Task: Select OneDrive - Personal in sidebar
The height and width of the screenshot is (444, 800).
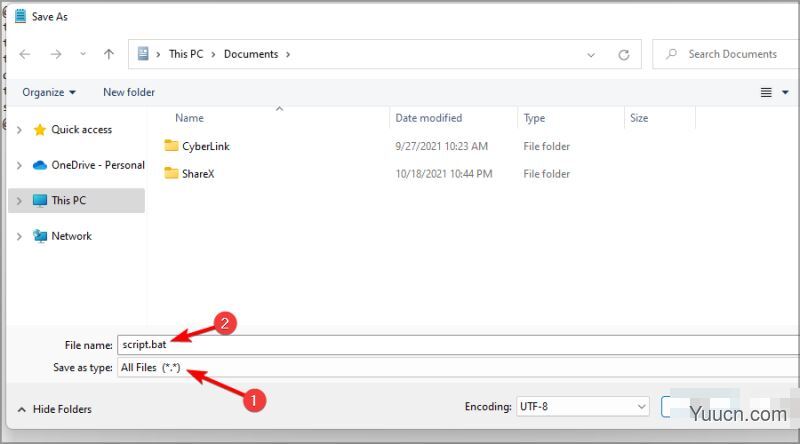Action: pyautogui.click(x=98, y=165)
